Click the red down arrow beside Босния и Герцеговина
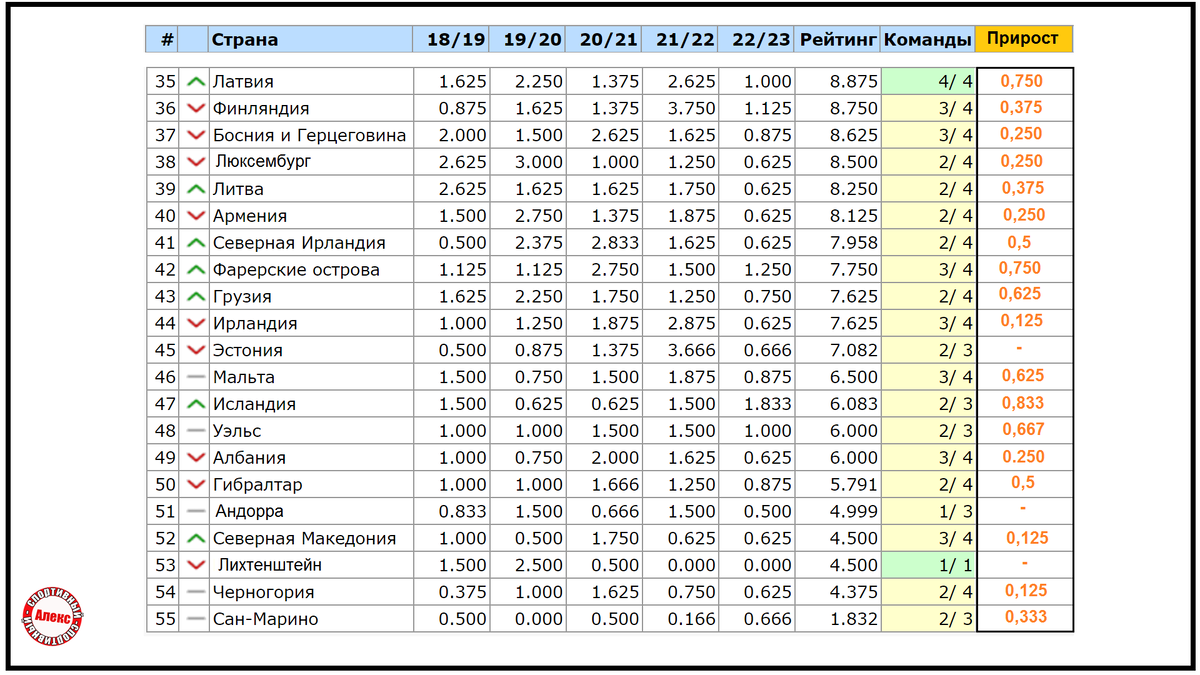This screenshot has height=675, width=1200. coord(196,135)
